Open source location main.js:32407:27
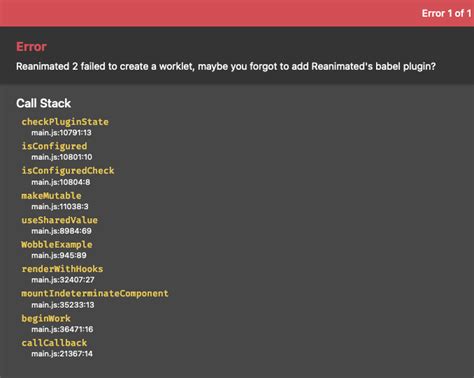 tap(63, 280)
